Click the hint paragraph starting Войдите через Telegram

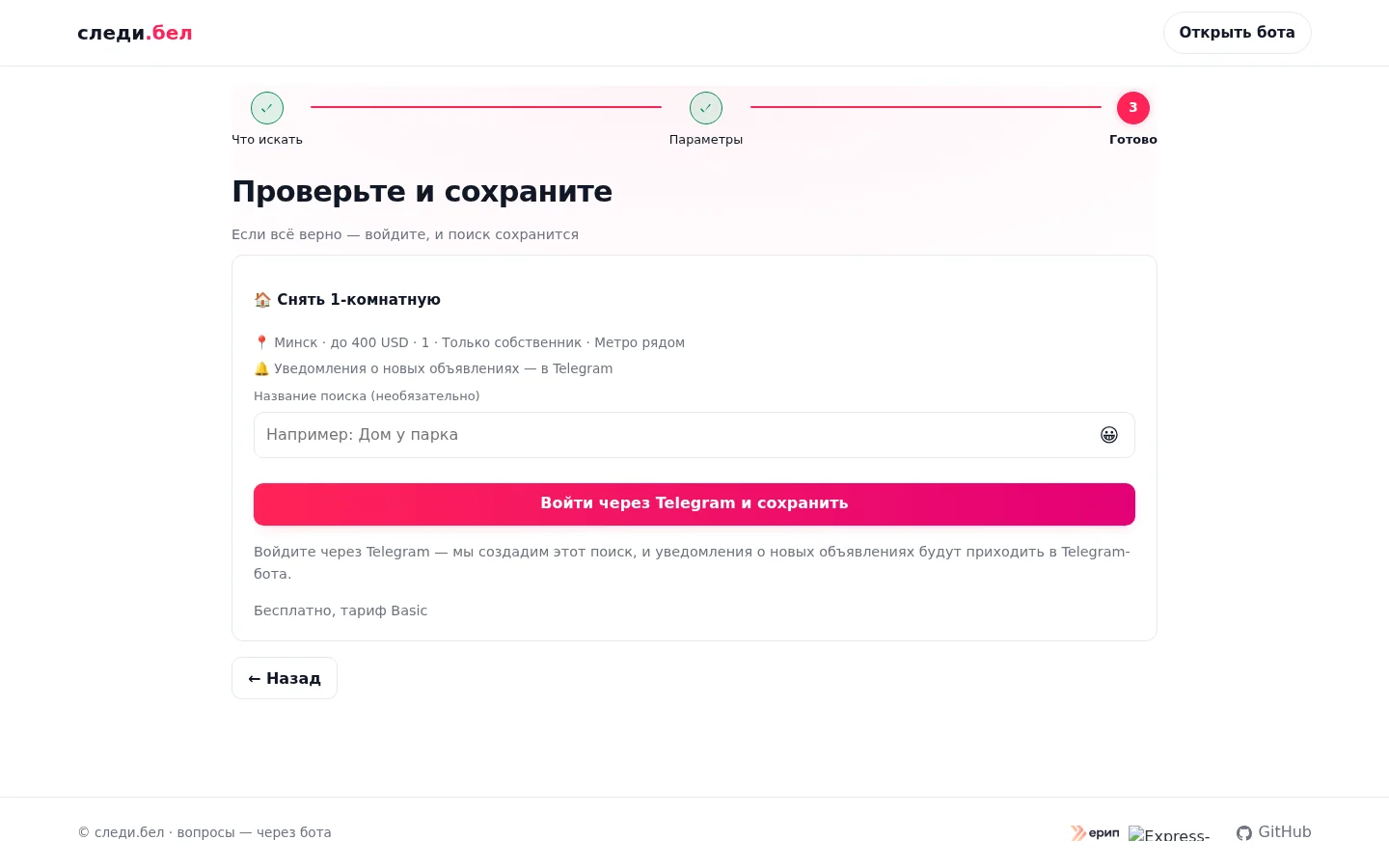[x=693, y=562]
